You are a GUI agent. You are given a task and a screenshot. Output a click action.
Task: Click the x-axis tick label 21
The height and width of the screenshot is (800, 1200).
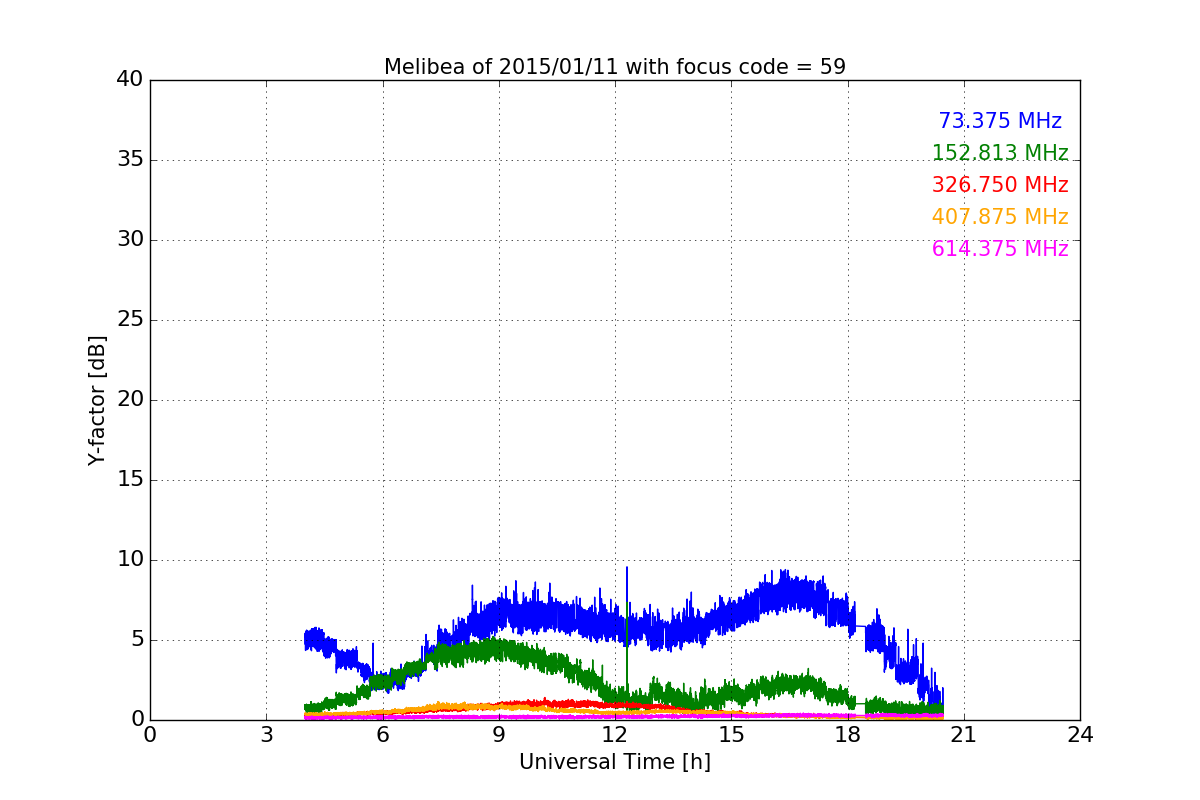pos(964,735)
